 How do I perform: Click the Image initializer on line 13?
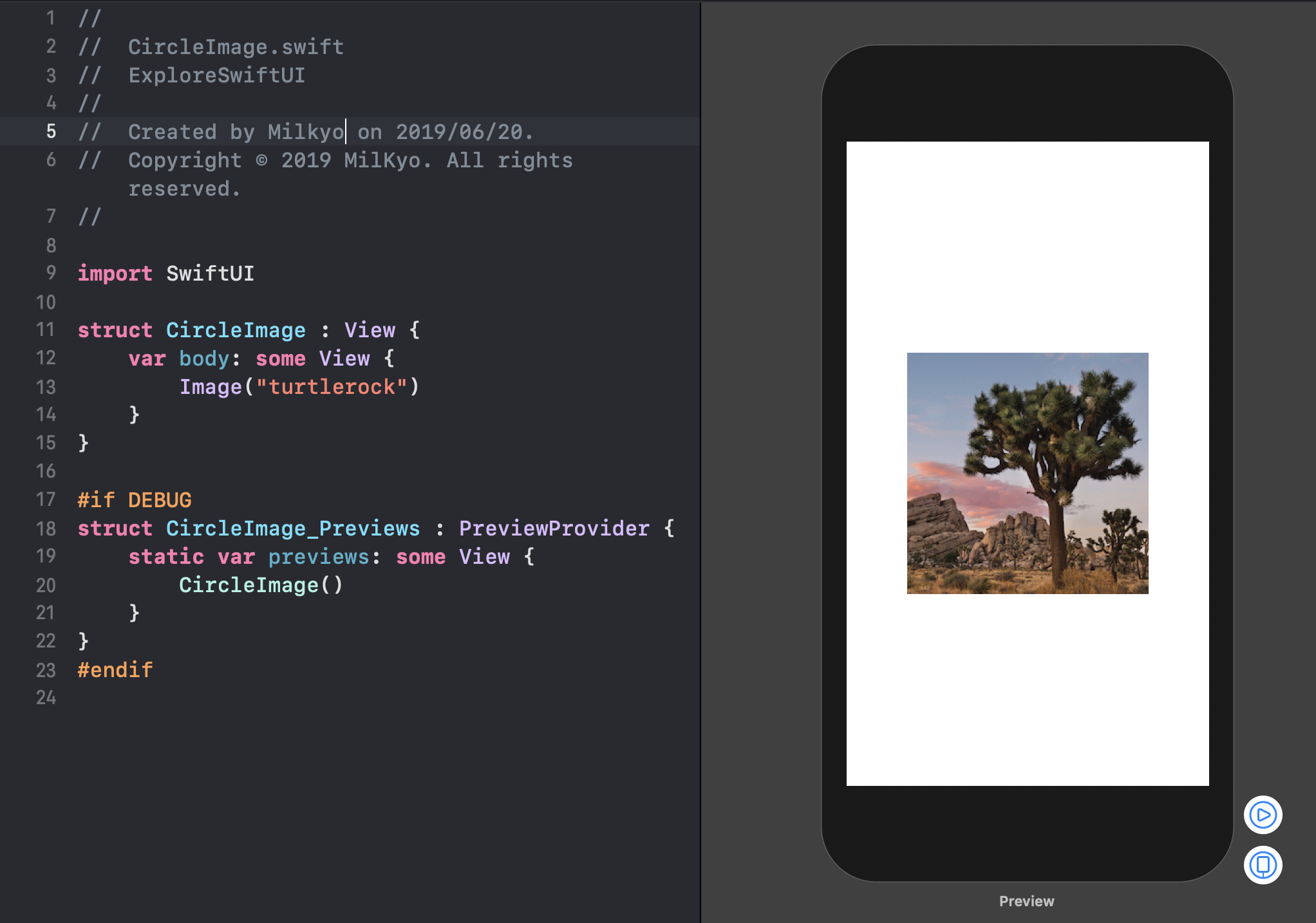pos(210,387)
